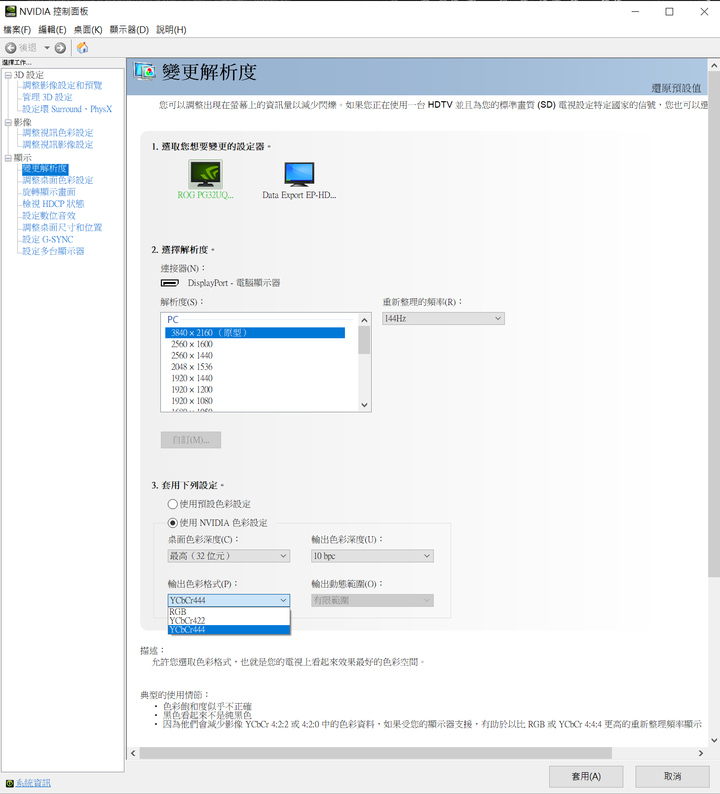The width and height of the screenshot is (720, 794).
Task: Click resolution list scroll up arrow
Action: (364, 320)
